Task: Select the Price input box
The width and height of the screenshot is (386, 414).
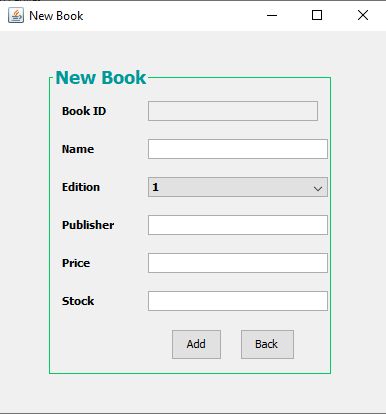Action: pos(238,263)
